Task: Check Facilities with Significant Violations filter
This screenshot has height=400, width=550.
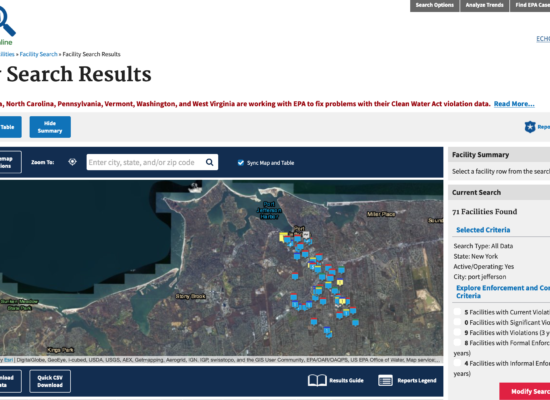Action: pyautogui.click(x=457, y=322)
